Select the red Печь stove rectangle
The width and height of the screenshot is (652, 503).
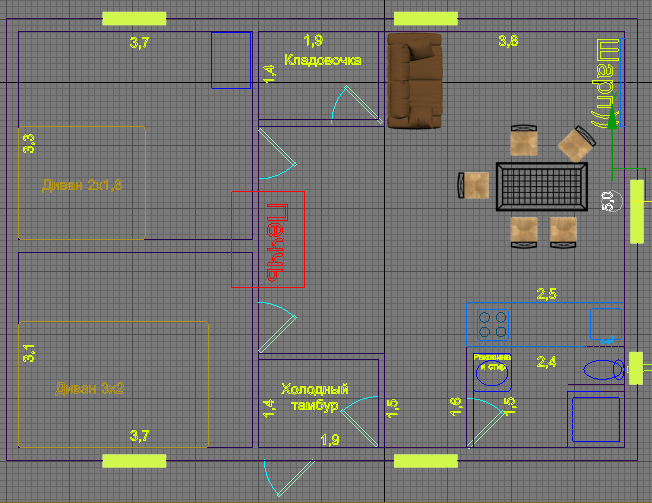point(268,238)
